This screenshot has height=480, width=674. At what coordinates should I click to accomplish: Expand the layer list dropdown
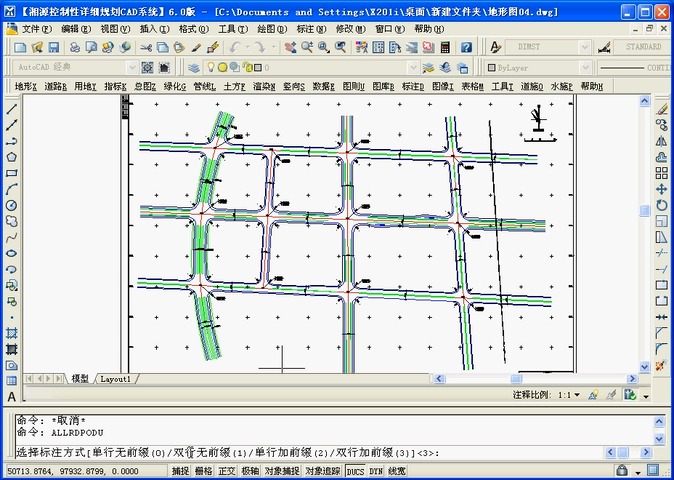(413, 67)
